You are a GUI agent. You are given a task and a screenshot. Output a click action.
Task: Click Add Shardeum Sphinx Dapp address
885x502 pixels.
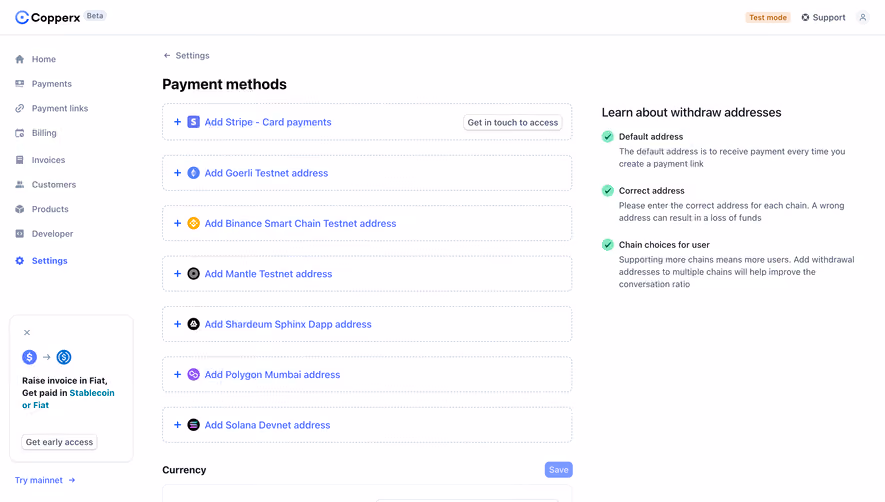[x=288, y=324]
